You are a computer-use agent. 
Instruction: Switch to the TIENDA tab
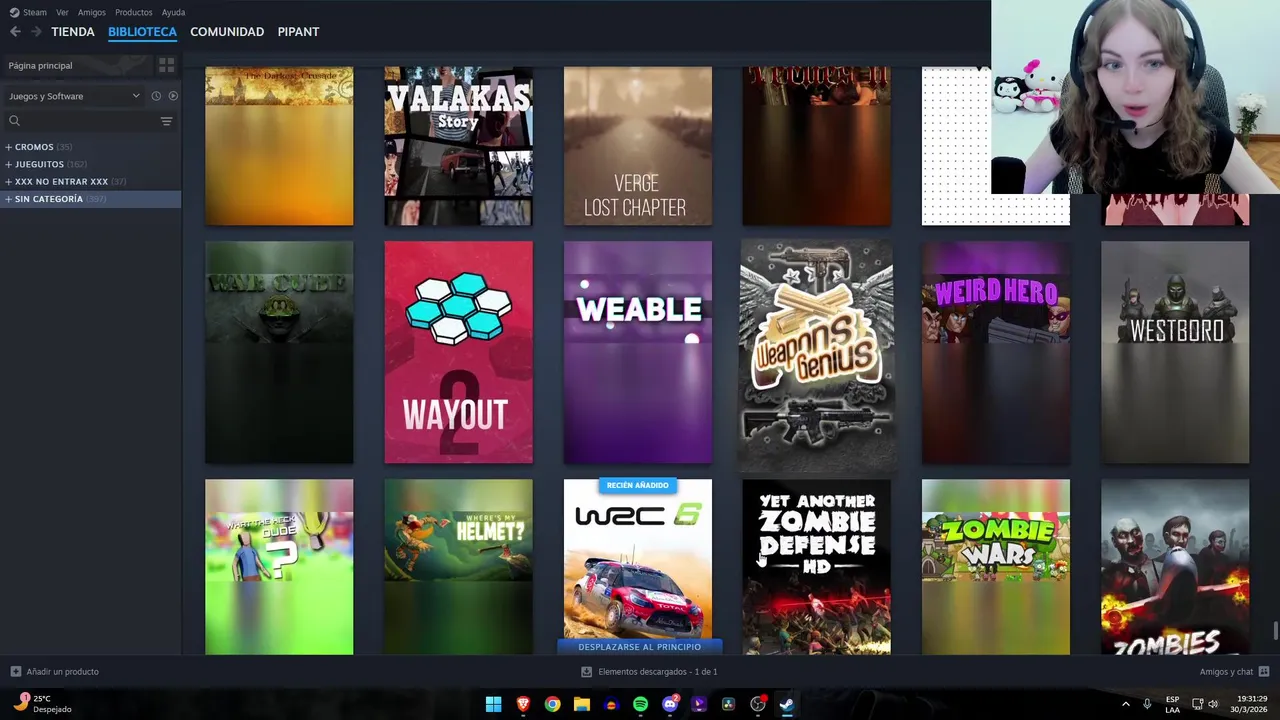pos(73,32)
